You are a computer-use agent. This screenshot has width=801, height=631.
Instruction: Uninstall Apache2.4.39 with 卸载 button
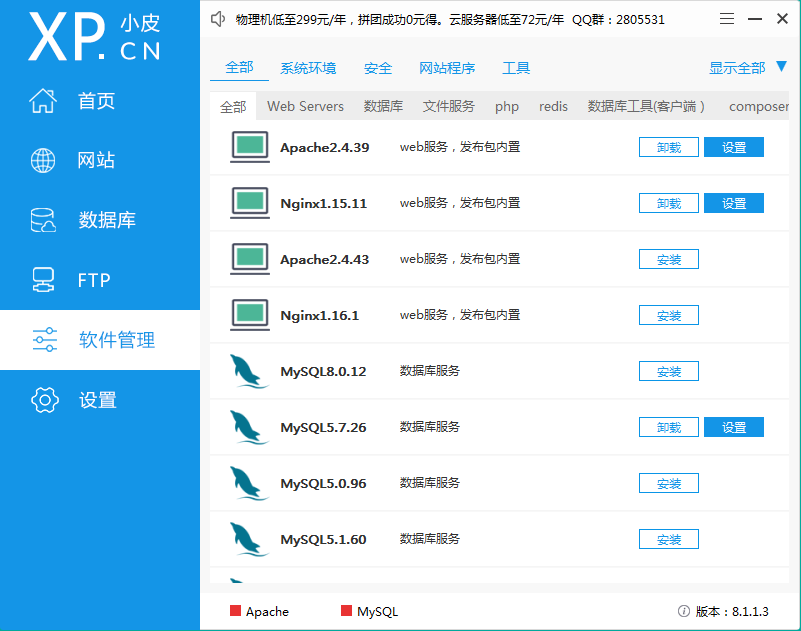(x=669, y=147)
